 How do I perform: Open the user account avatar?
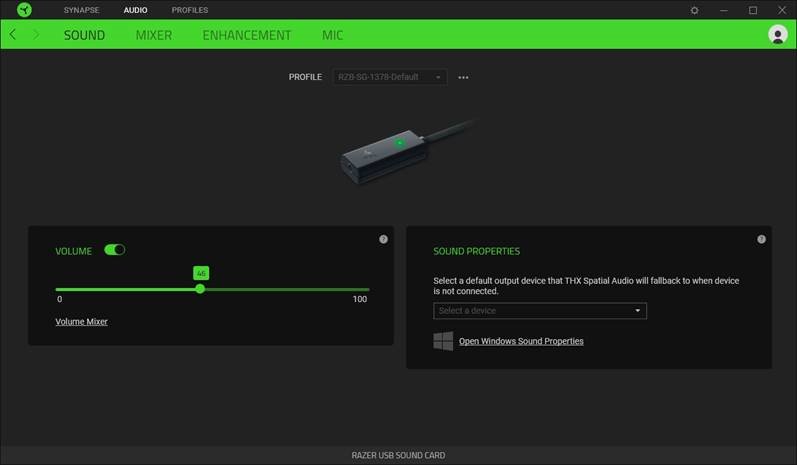coord(778,35)
